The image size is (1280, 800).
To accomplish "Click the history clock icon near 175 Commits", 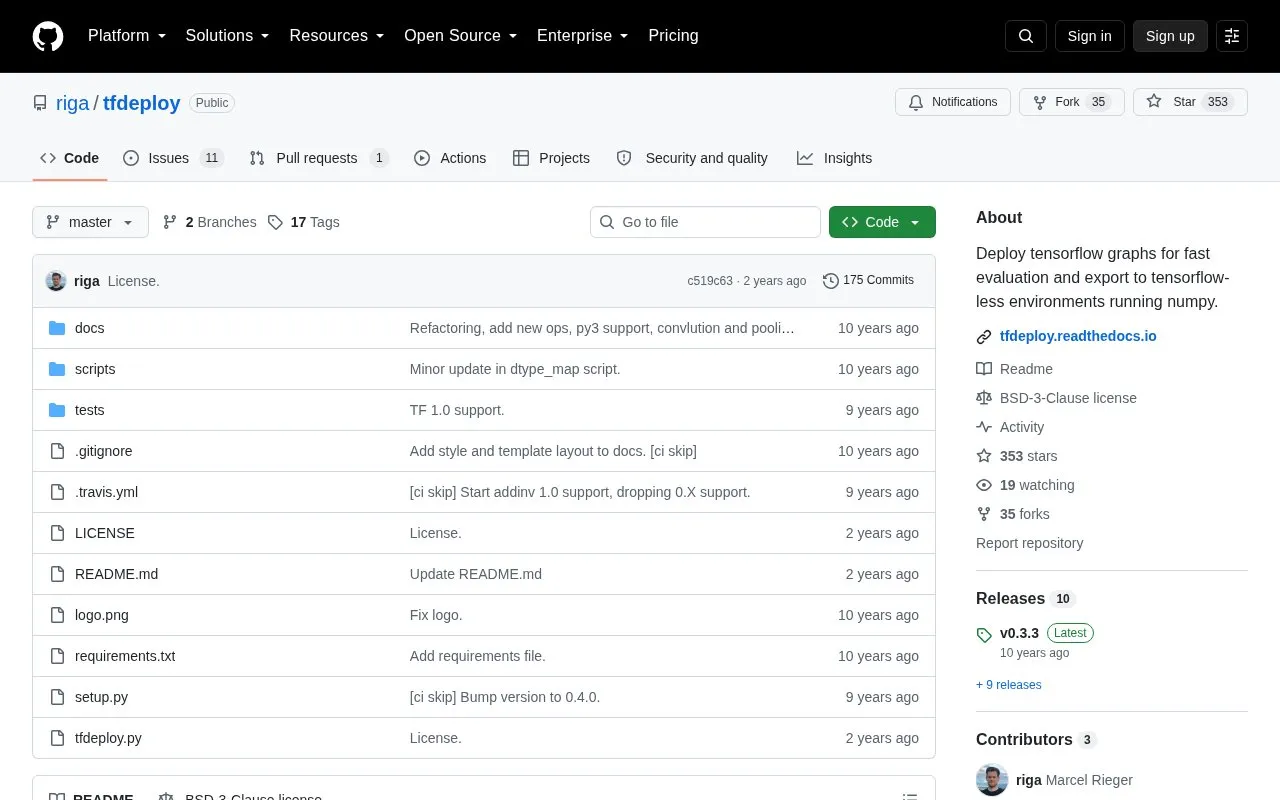I will [x=830, y=281].
